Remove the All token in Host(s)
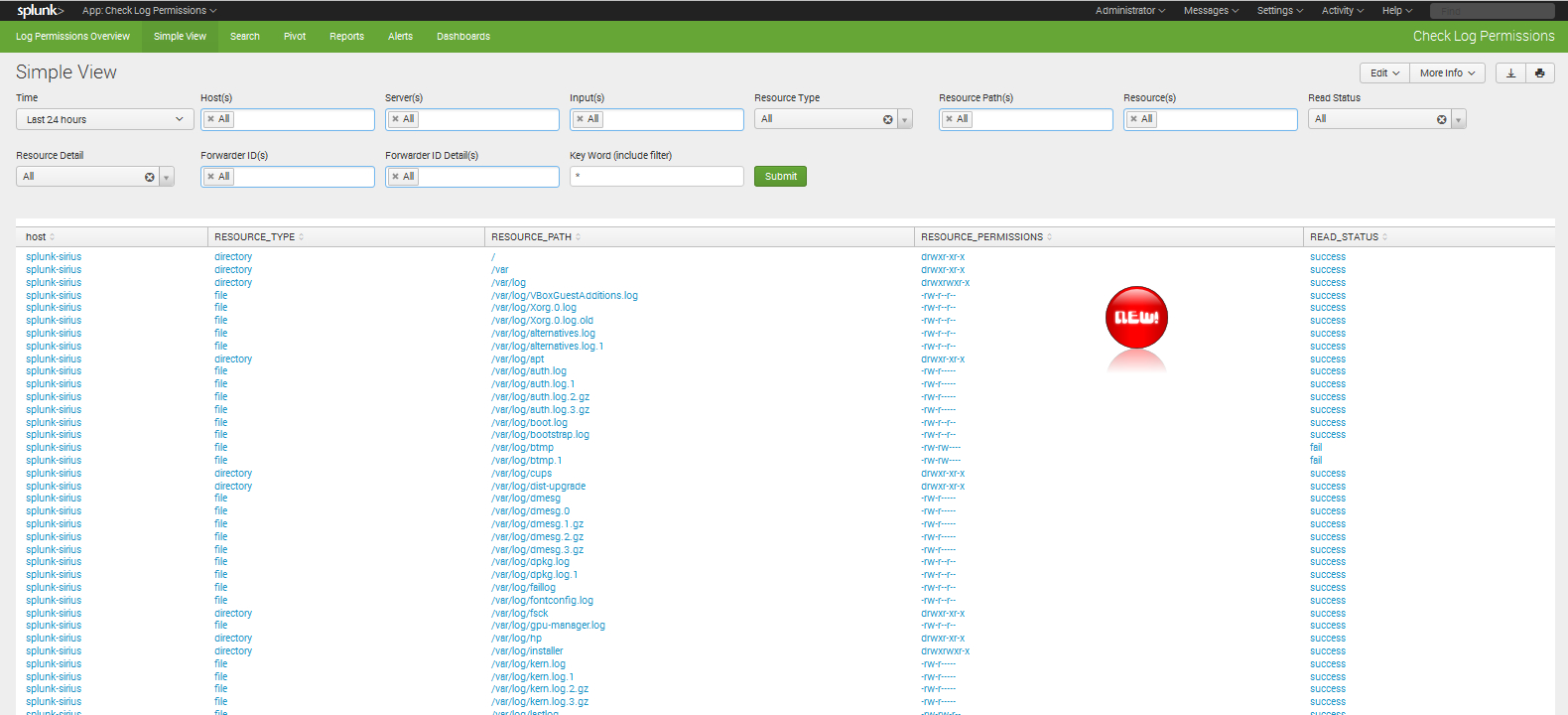The width and height of the screenshot is (1568, 715). click(x=210, y=119)
